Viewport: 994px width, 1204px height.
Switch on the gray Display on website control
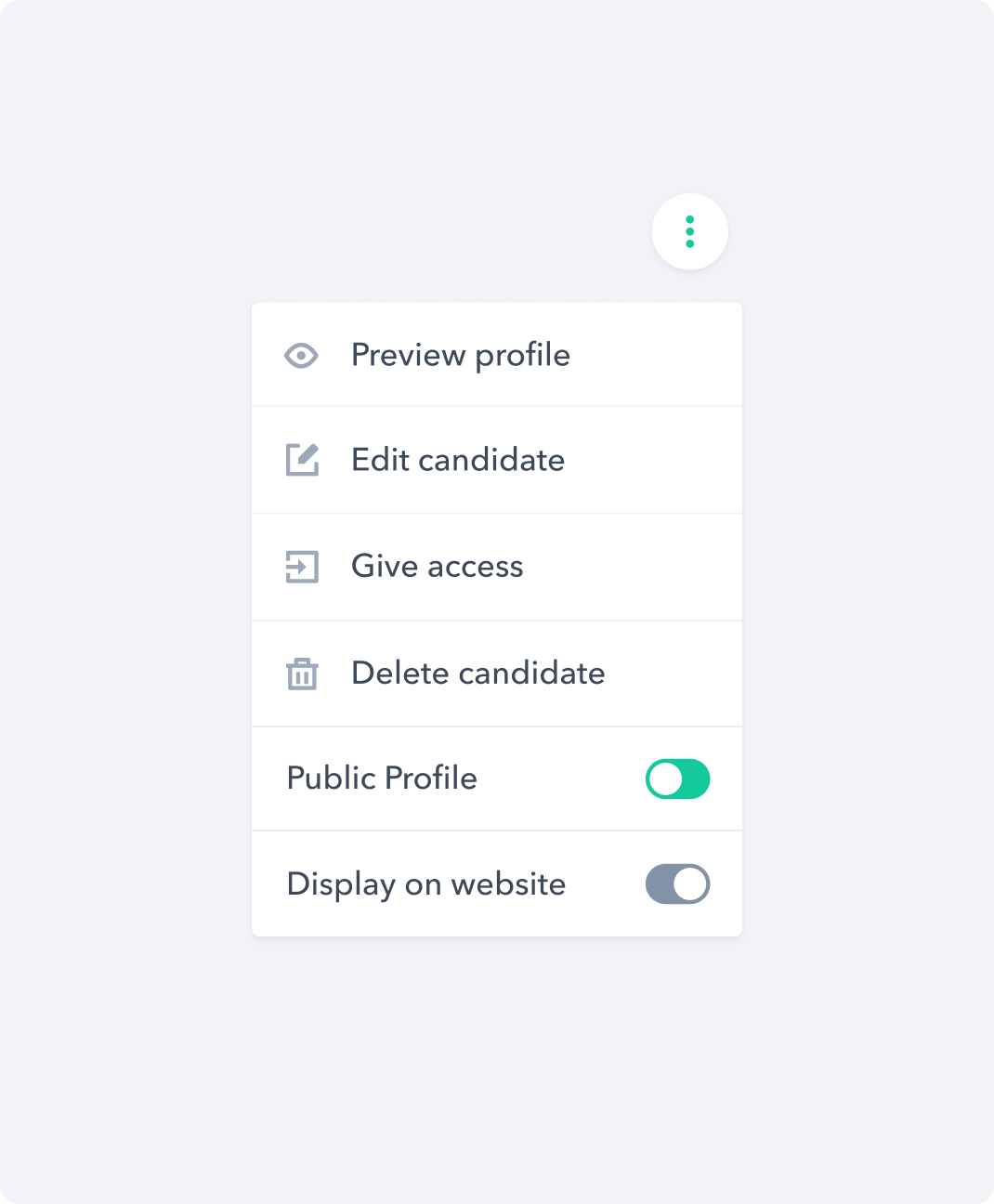pyautogui.click(x=677, y=883)
